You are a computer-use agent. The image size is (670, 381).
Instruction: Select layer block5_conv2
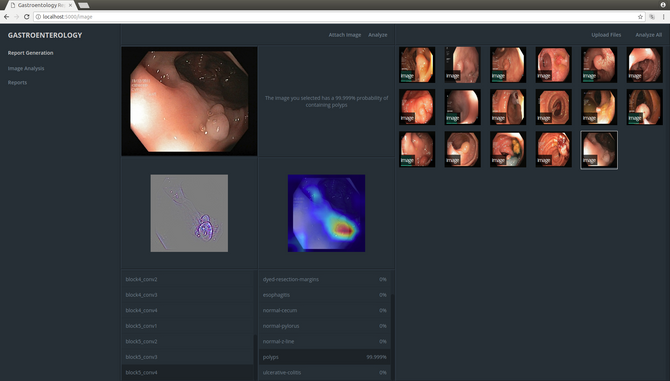tap(188, 341)
